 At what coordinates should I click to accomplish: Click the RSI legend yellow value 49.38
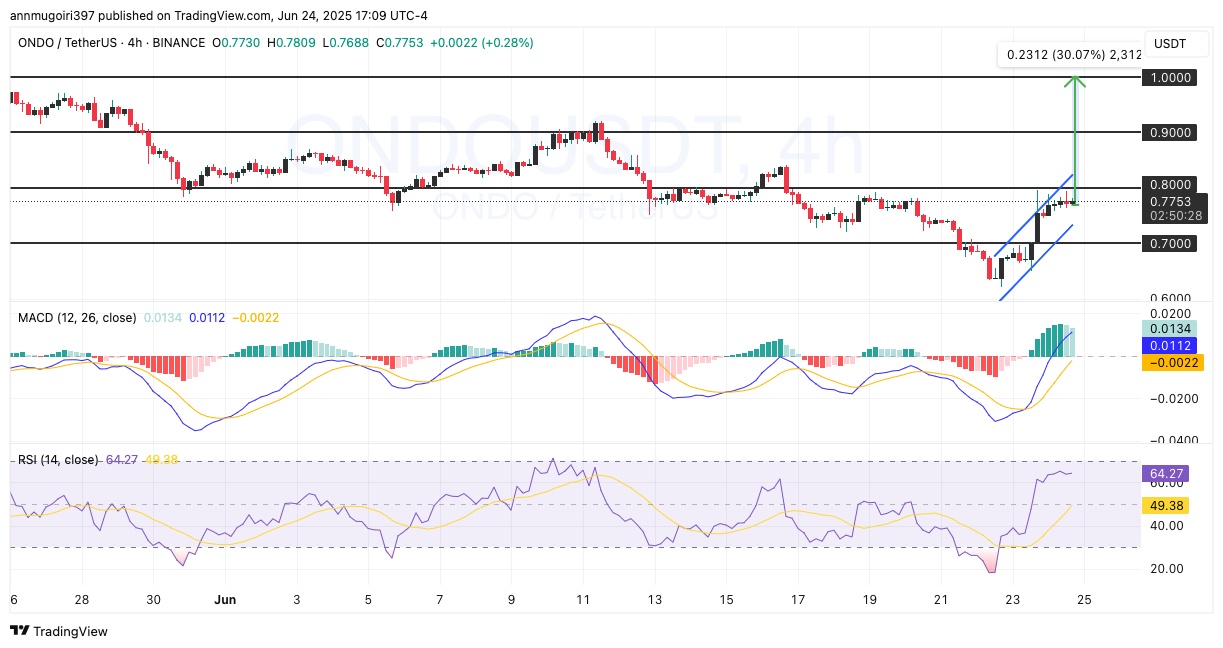point(161,460)
